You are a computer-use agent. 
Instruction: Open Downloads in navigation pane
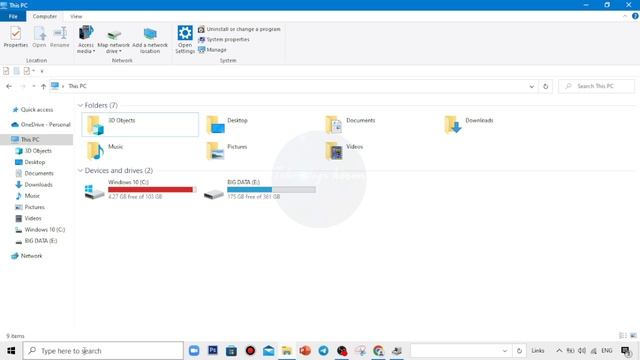(x=38, y=184)
